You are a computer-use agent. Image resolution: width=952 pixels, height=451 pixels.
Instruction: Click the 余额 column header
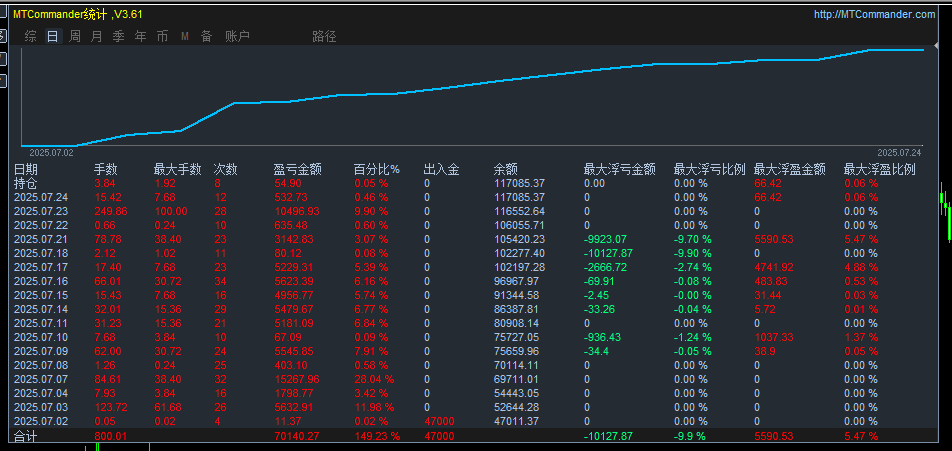(x=506, y=169)
